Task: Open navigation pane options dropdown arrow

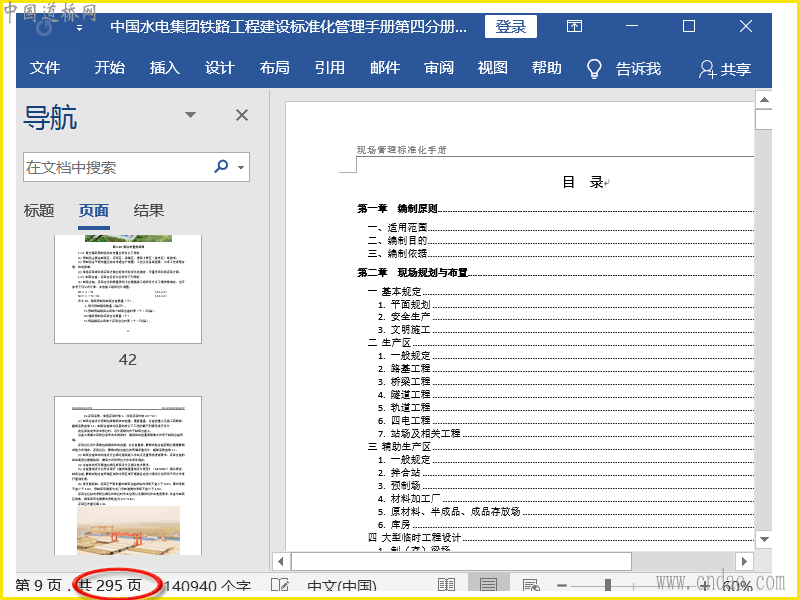Action: 190,116
